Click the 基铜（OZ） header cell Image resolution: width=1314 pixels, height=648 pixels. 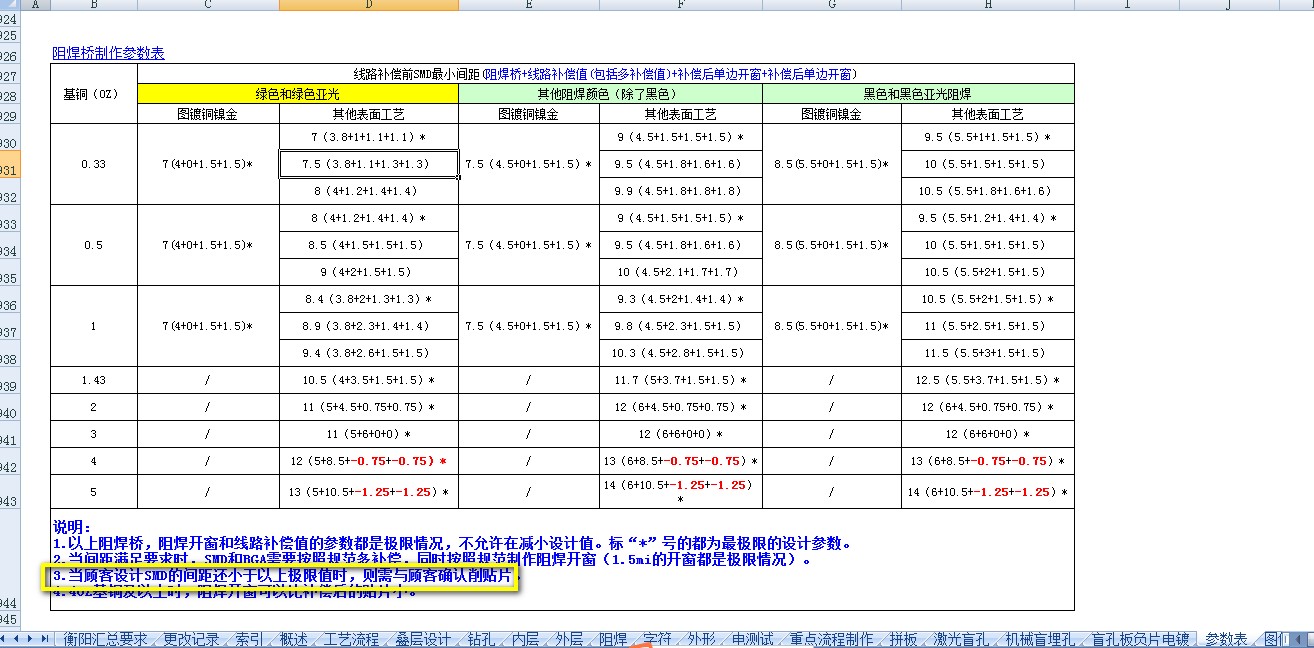(x=94, y=94)
